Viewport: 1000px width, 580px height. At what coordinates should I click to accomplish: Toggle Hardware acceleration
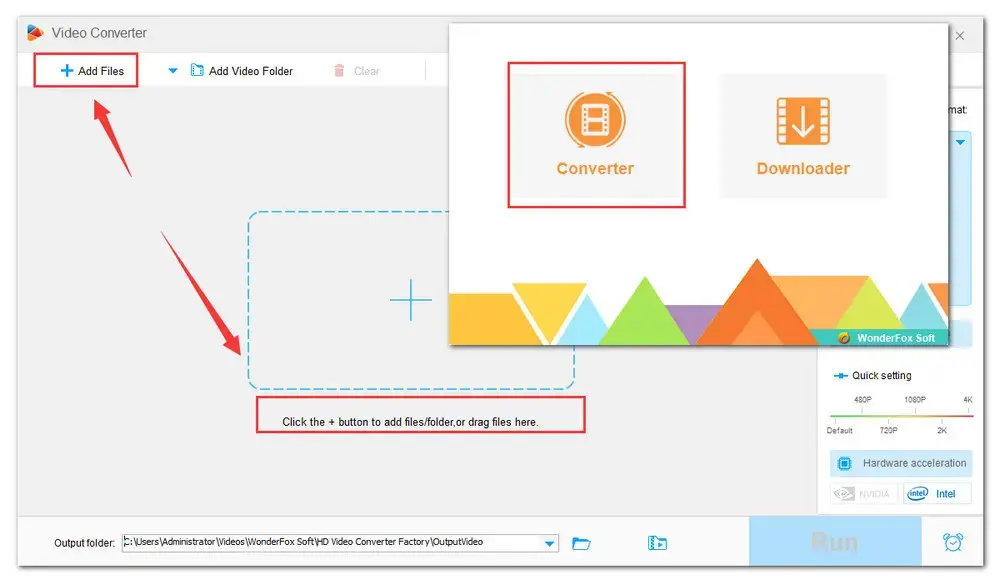901,463
